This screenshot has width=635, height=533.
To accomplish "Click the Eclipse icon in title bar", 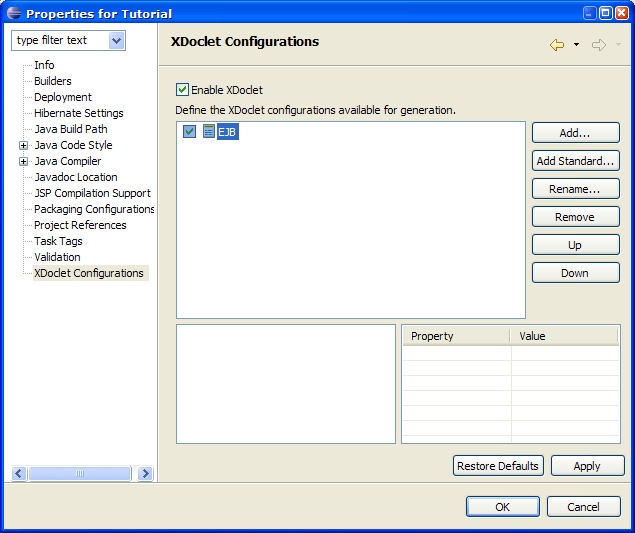I will click(14, 13).
